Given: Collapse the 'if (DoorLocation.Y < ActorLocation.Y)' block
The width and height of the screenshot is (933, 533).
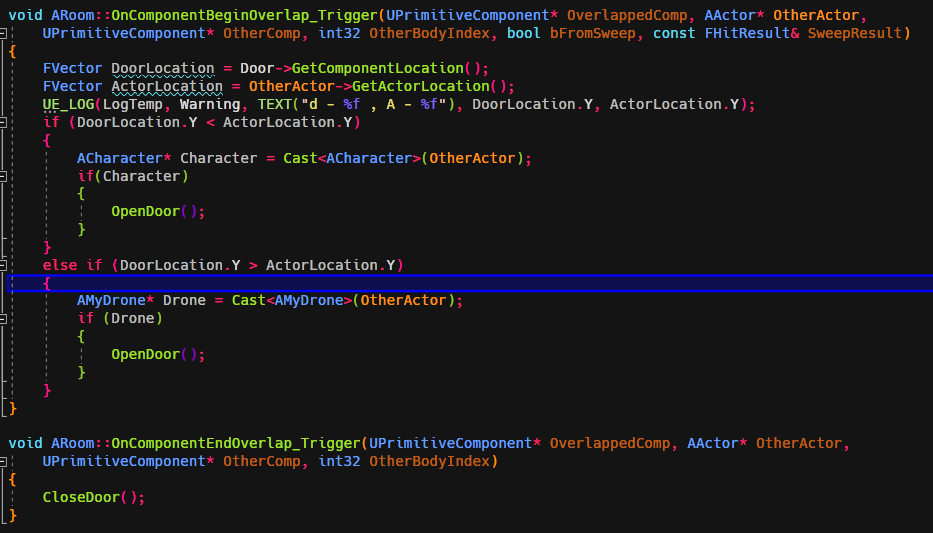Looking at the screenshot, I should click(x=3, y=123).
